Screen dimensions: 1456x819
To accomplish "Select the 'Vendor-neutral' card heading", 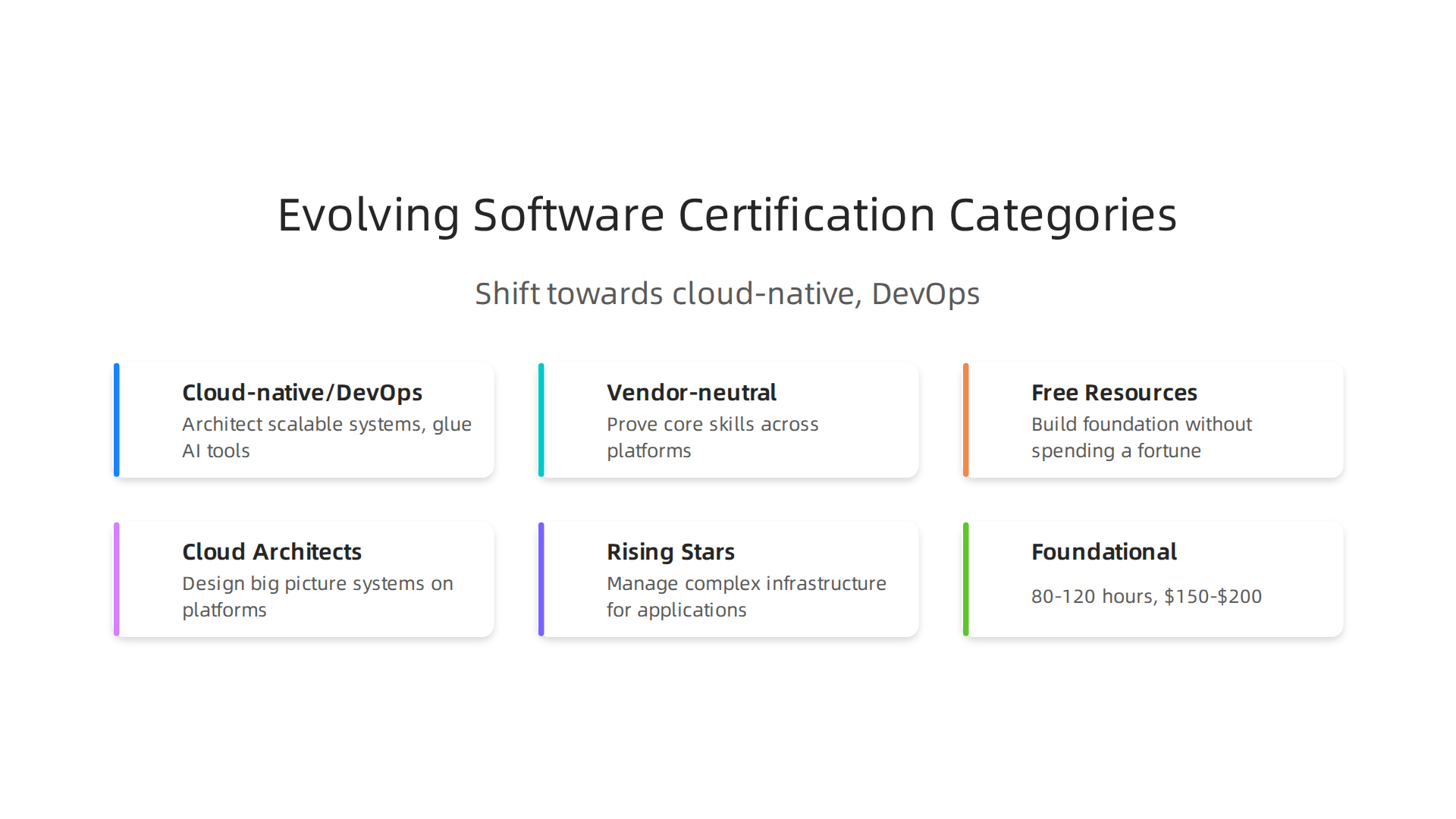I will coord(692,393).
